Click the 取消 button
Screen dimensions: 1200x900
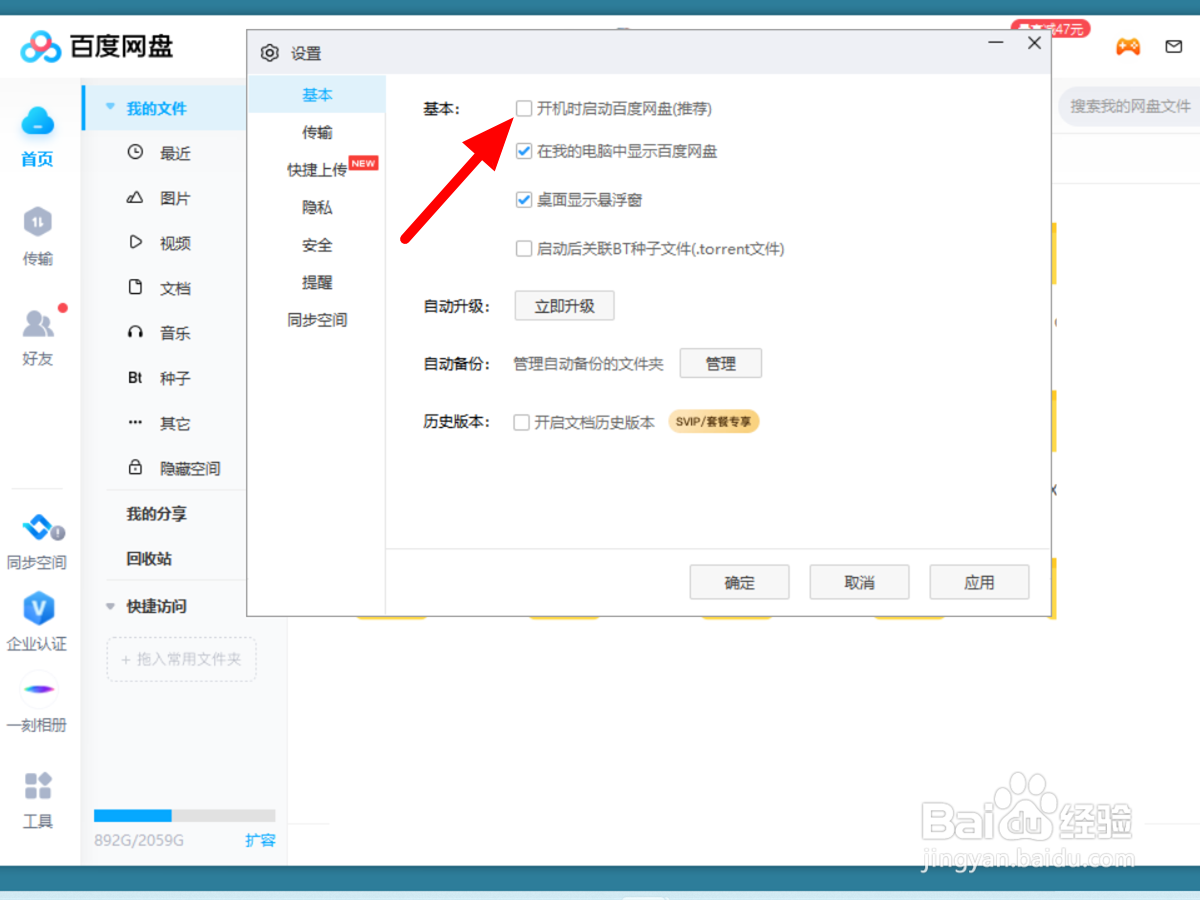[x=860, y=582]
